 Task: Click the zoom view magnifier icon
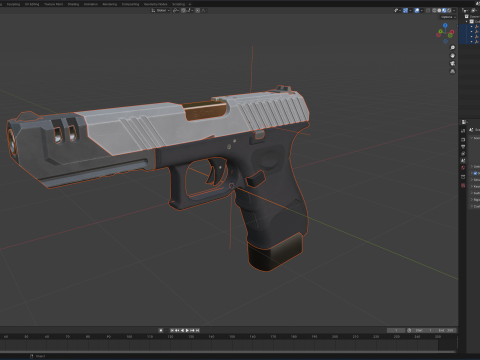click(452, 48)
